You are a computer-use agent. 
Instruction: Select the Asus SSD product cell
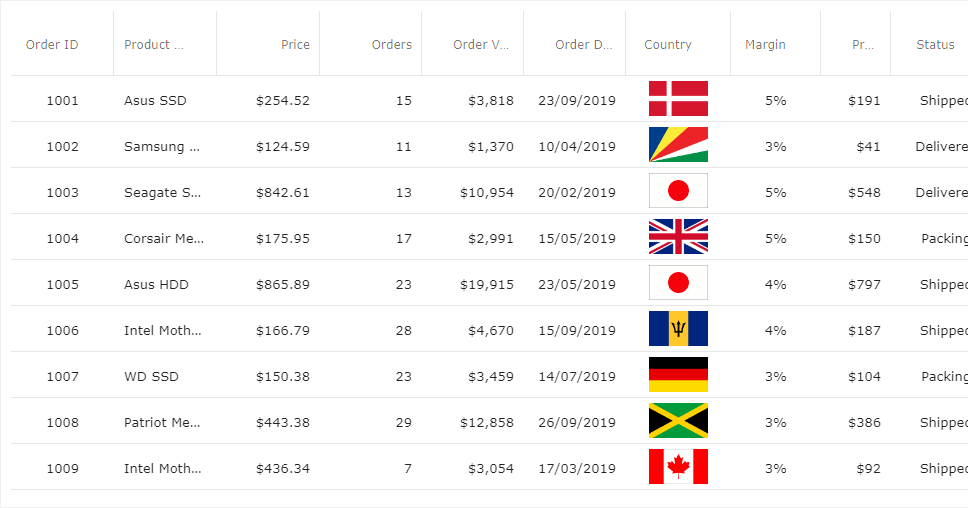click(x=155, y=100)
